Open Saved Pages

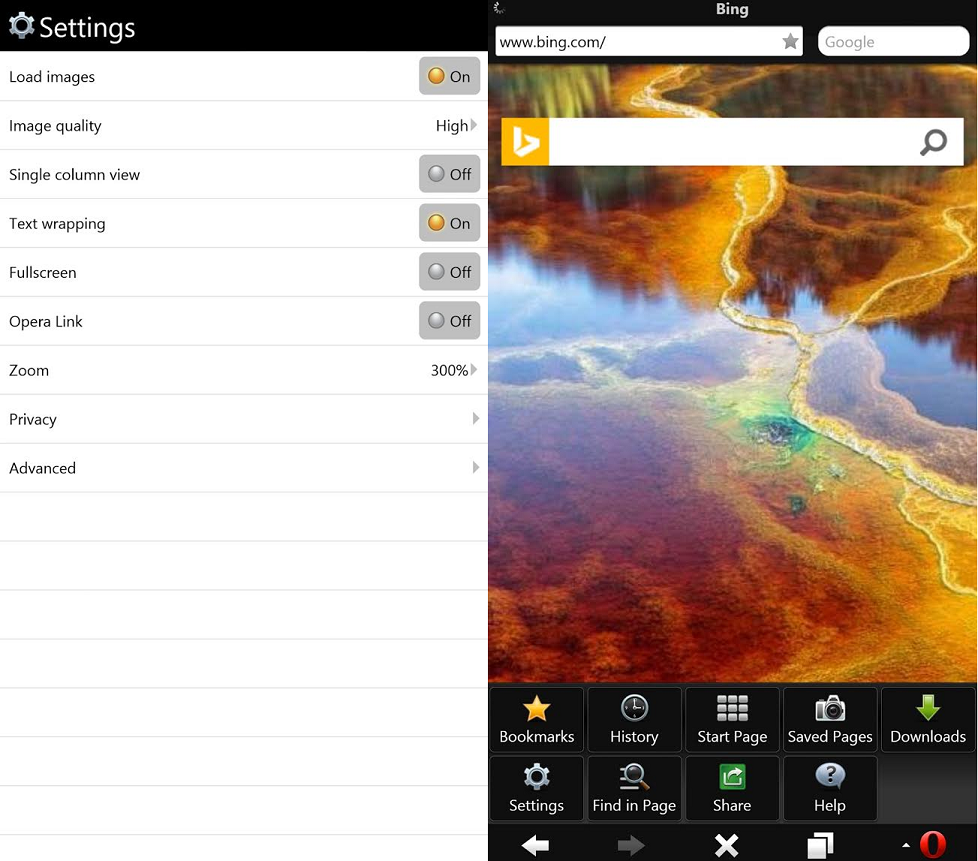[x=830, y=719]
